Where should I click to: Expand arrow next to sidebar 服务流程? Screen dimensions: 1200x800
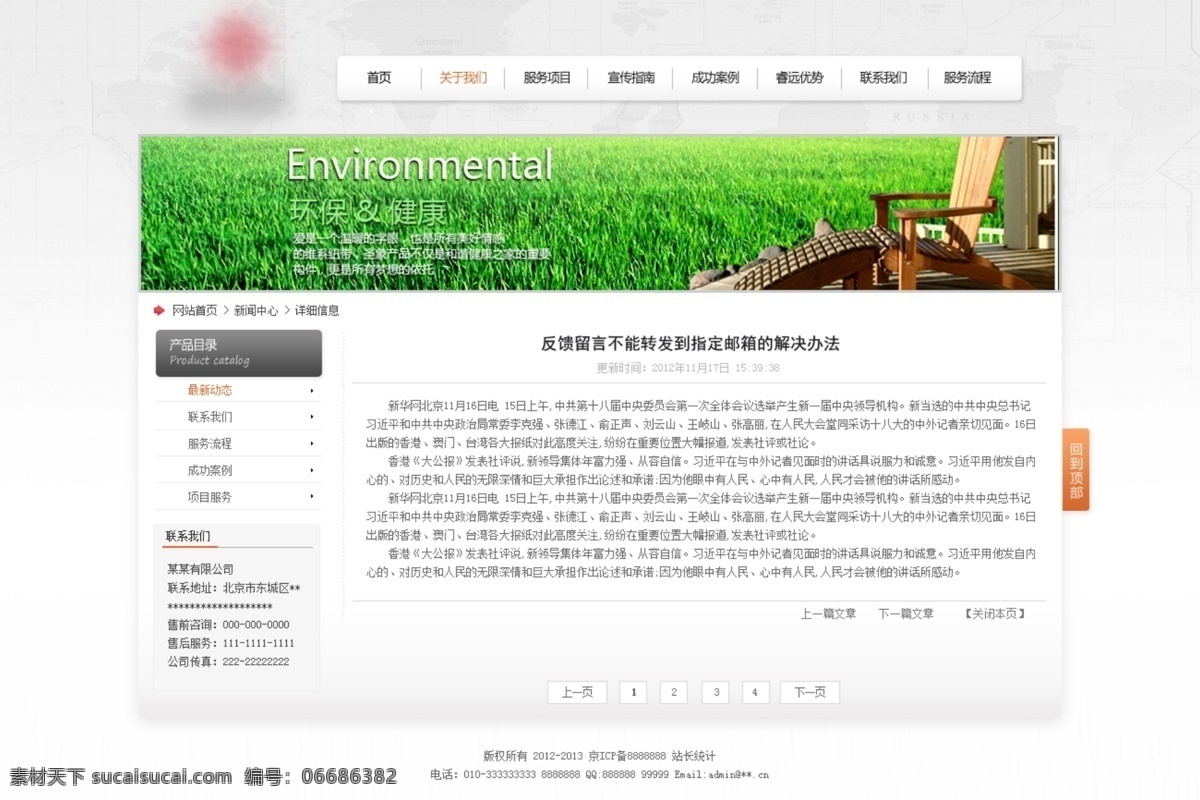[x=312, y=444]
